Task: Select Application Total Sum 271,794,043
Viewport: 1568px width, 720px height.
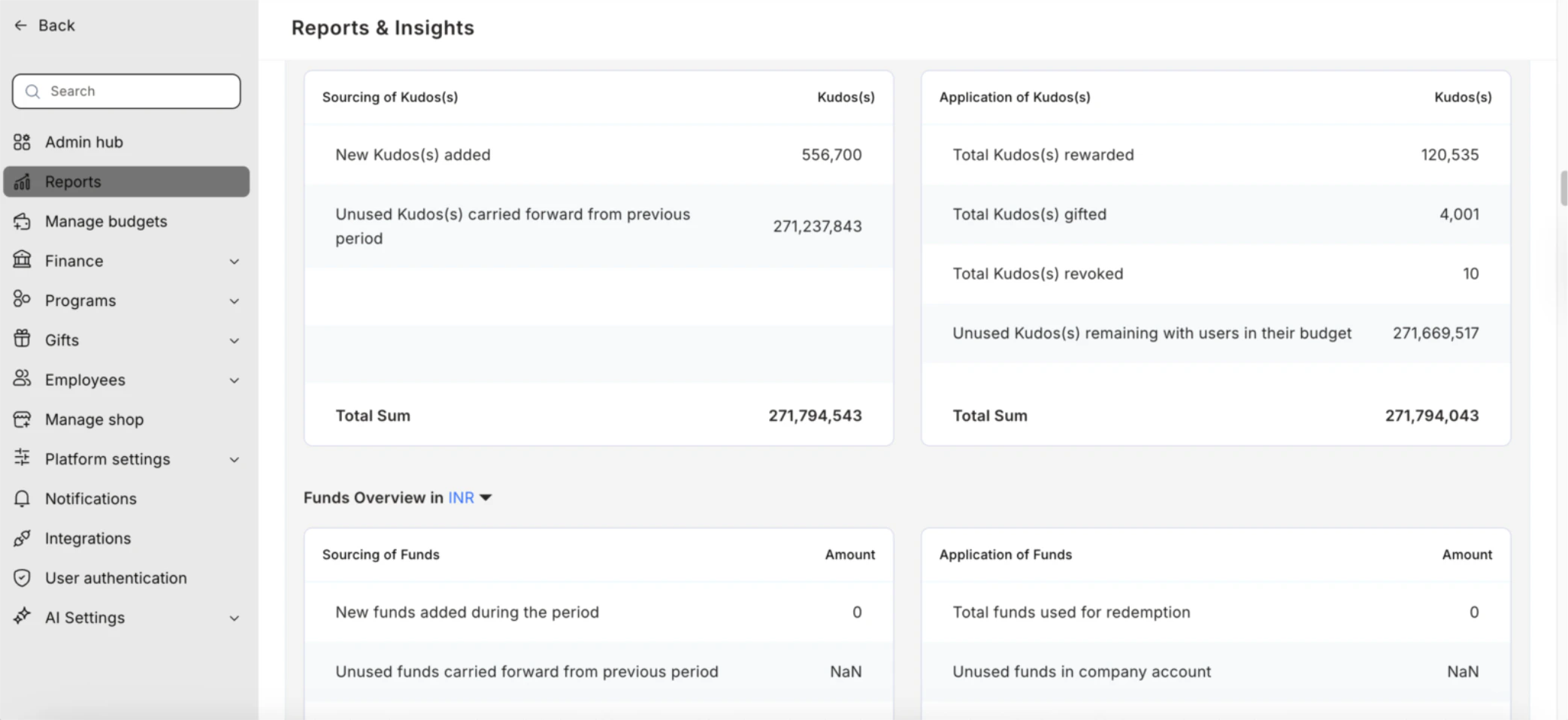Action: tap(1432, 416)
